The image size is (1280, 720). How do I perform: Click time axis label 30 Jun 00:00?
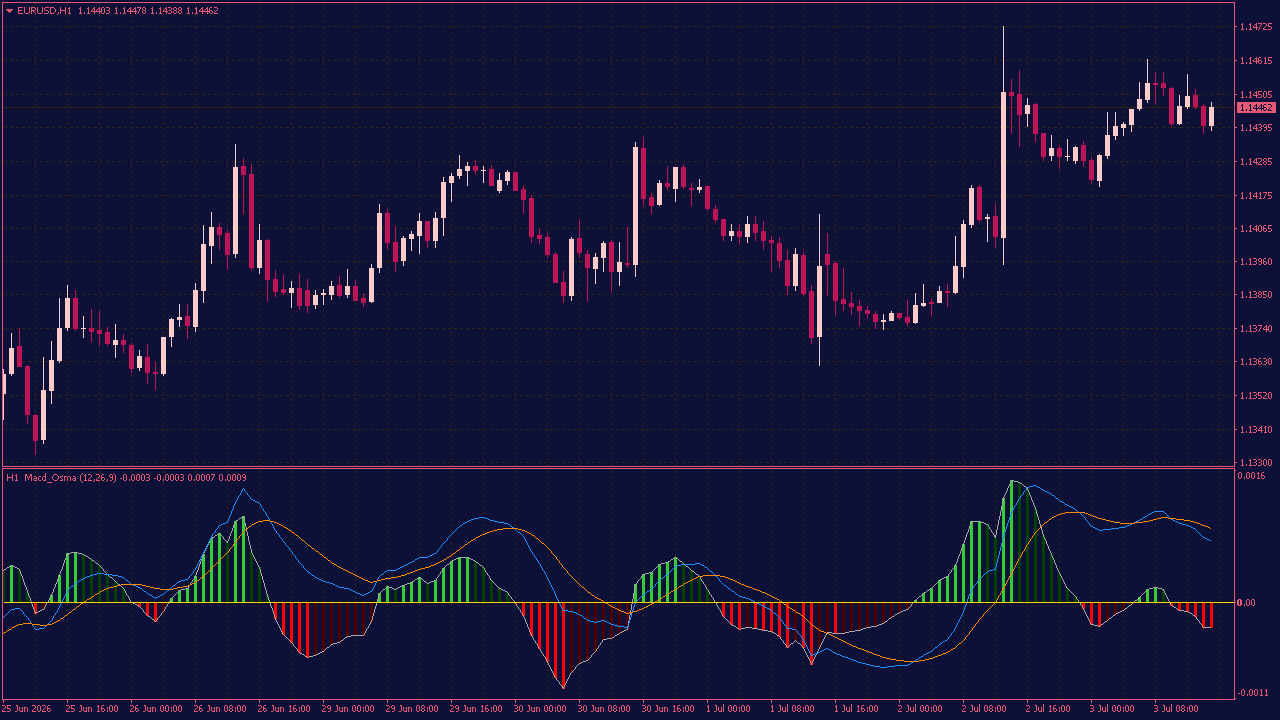(x=540, y=709)
